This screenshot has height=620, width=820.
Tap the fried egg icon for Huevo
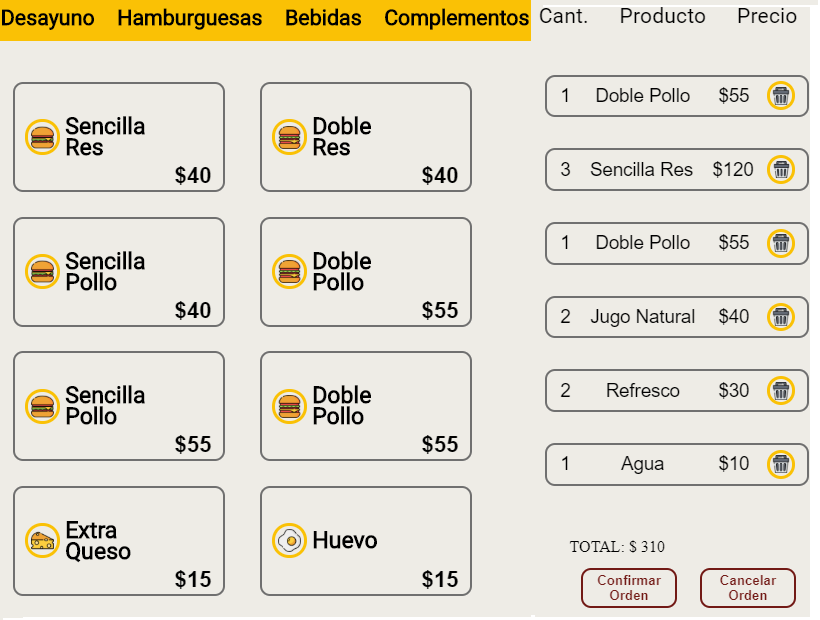[x=289, y=540]
